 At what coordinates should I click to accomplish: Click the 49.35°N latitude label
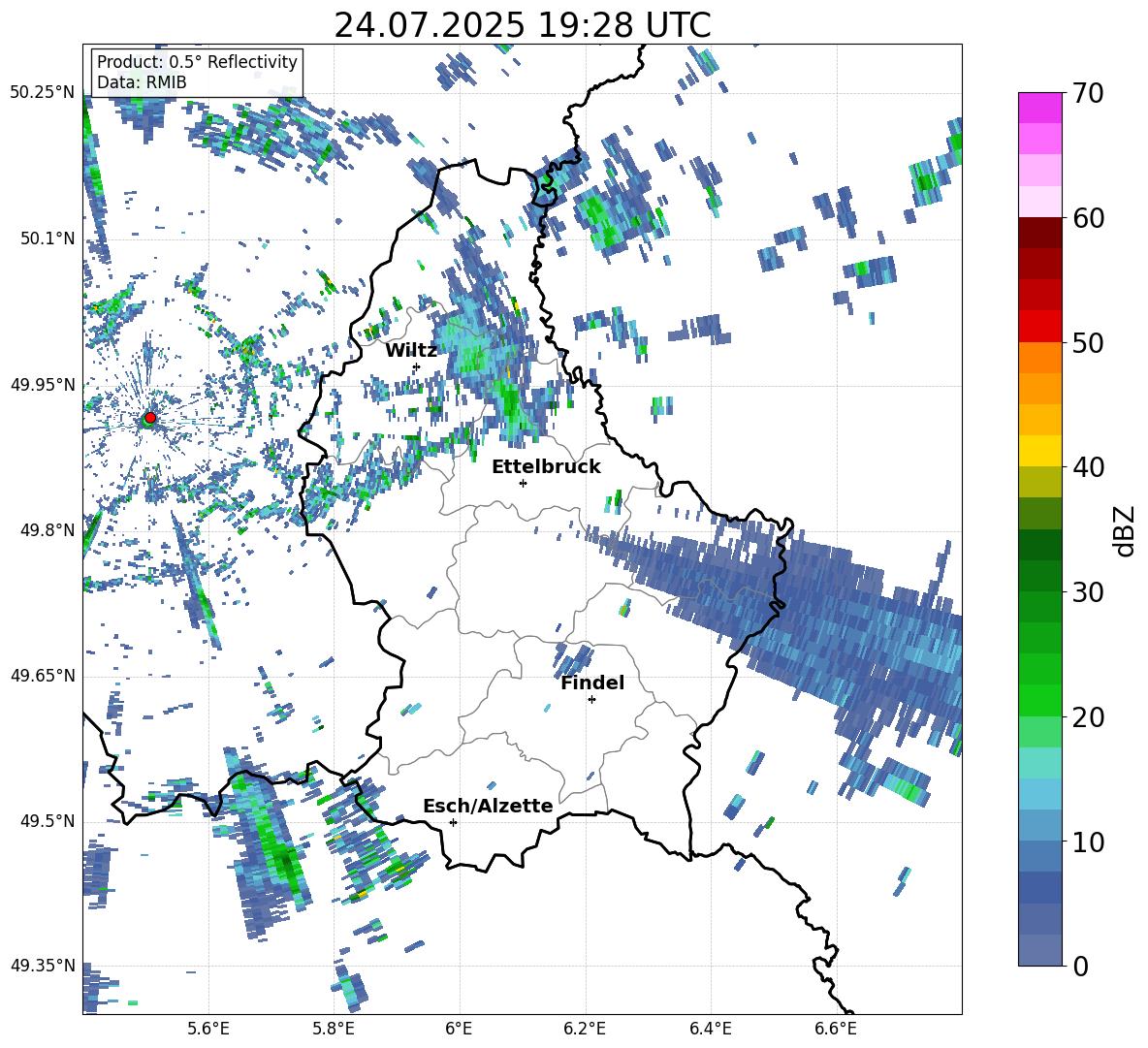pos(43,966)
